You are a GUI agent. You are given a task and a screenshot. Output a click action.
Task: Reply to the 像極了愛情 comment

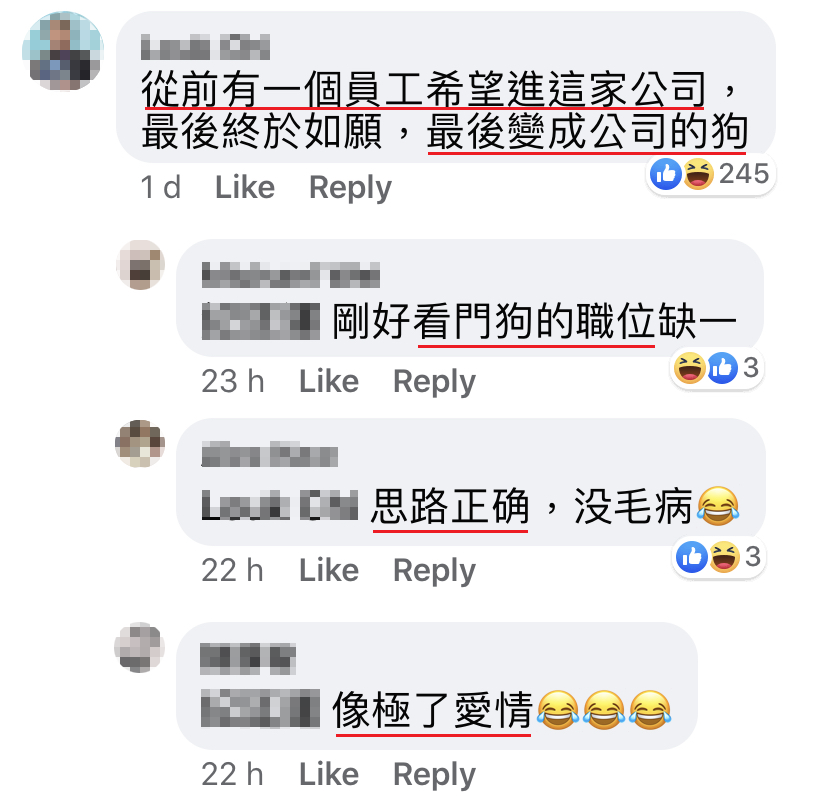434,775
